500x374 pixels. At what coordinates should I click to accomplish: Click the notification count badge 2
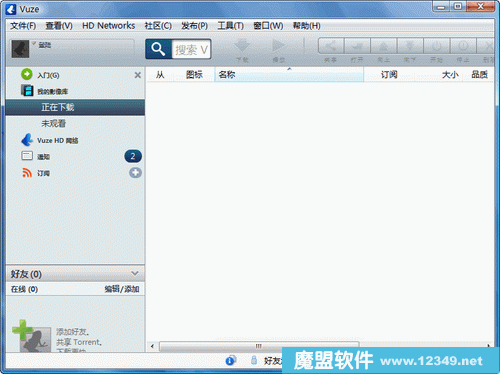[133, 156]
